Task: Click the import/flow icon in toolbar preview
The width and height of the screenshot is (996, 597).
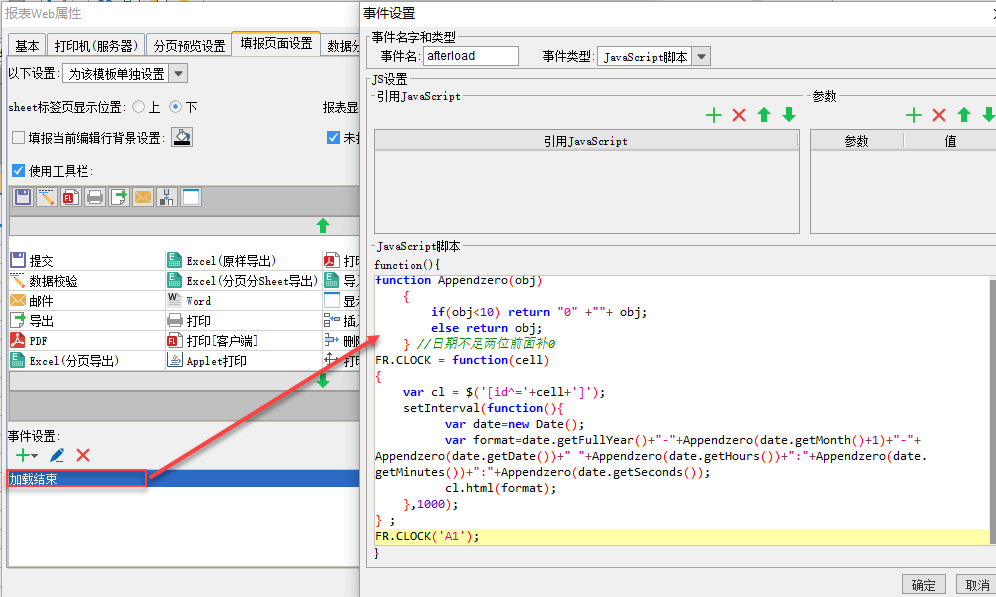Action: pos(167,197)
